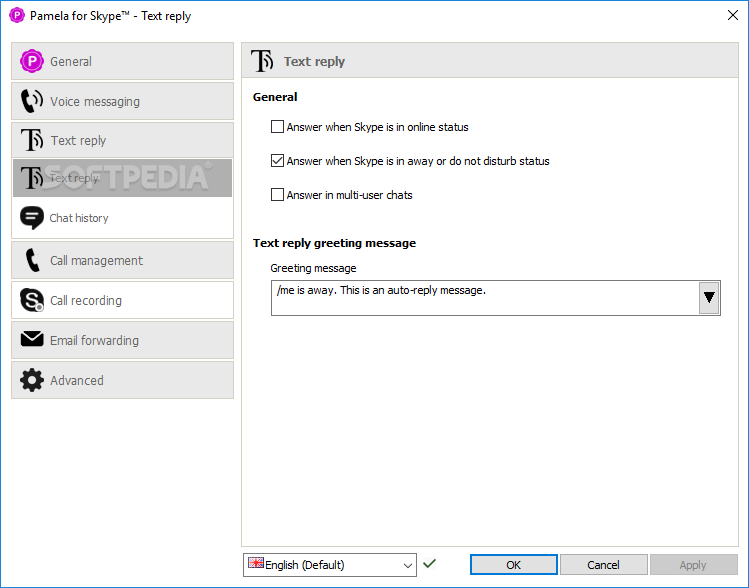Click the speech bubble Chat history icon

(32, 218)
